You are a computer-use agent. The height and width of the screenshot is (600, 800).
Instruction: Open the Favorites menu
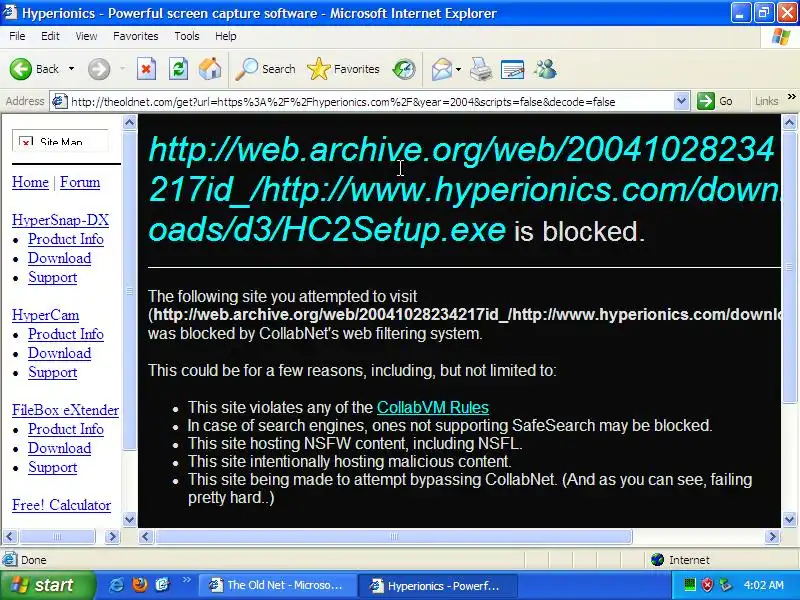[x=136, y=36]
